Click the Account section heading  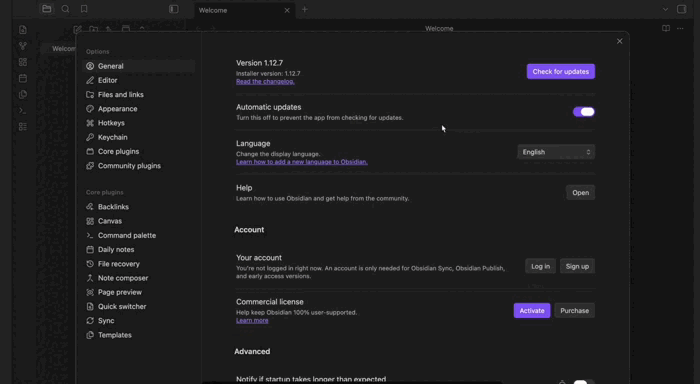[x=249, y=230]
